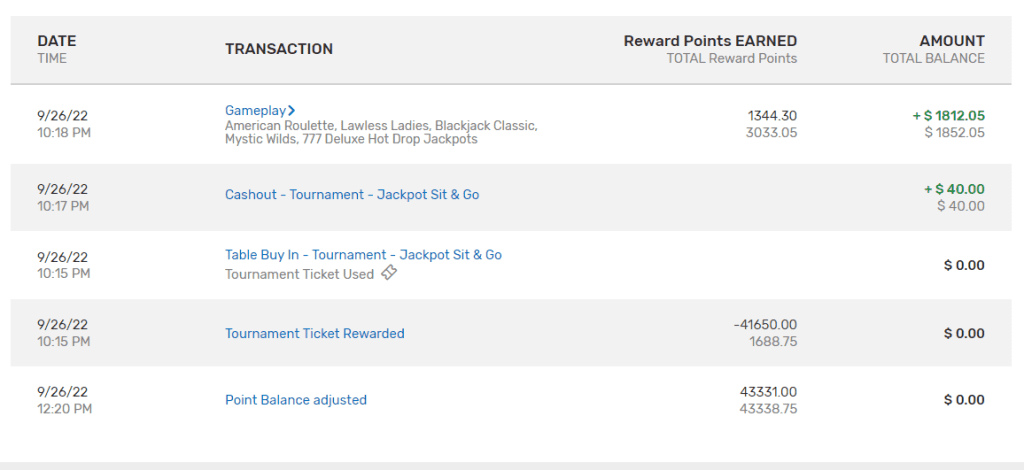This screenshot has width=1024, height=470.
Task: Open Cashout - Tournament - Jackpot Sit & Go
Action: (352, 195)
